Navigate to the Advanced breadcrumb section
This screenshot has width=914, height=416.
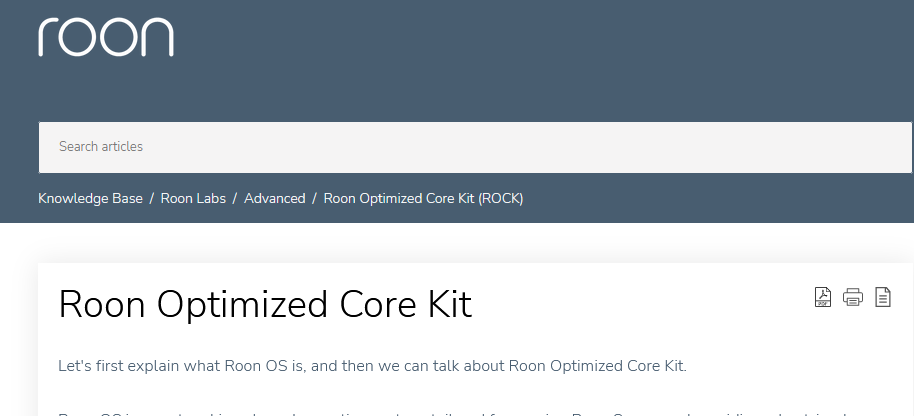click(x=275, y=199)
